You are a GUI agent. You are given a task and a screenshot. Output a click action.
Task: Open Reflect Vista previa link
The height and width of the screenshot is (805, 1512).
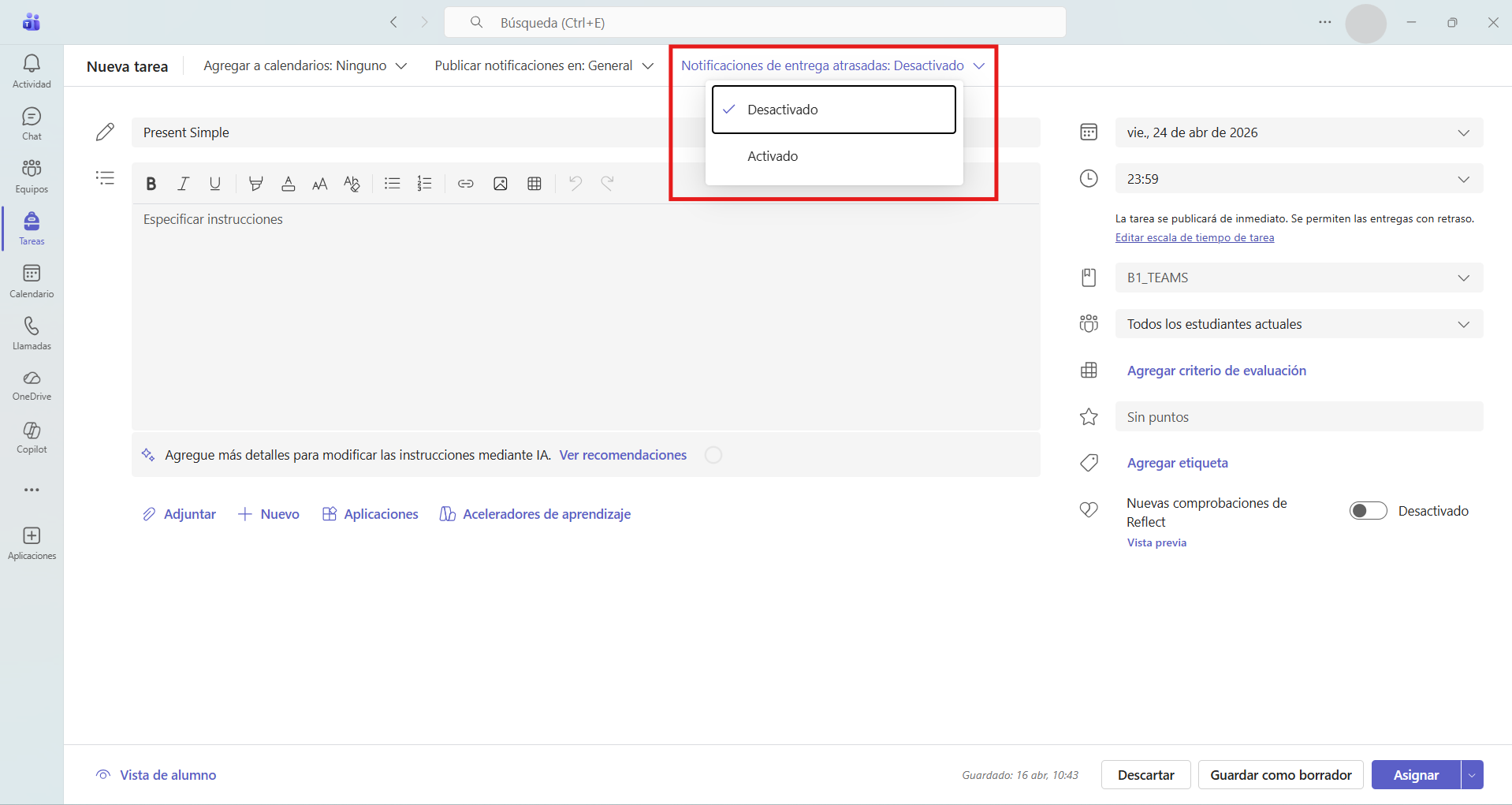(x=1156, y=542)
